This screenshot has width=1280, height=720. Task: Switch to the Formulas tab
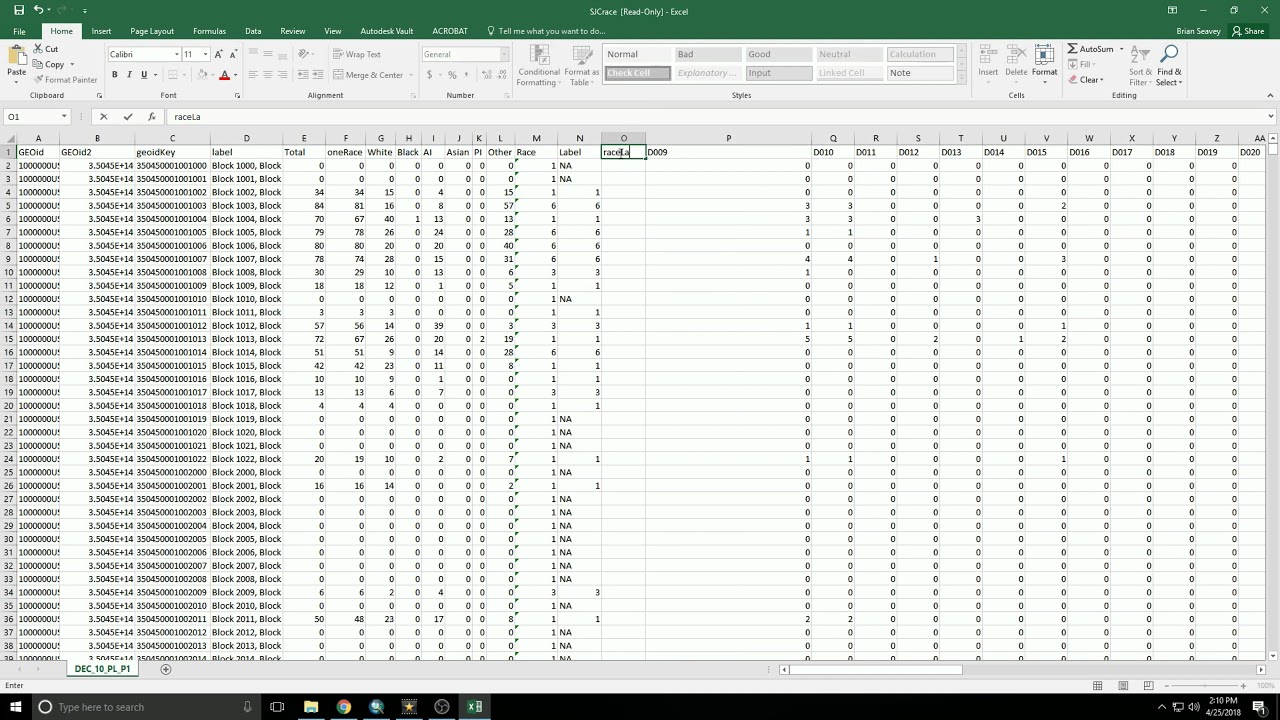coord(209,31)
